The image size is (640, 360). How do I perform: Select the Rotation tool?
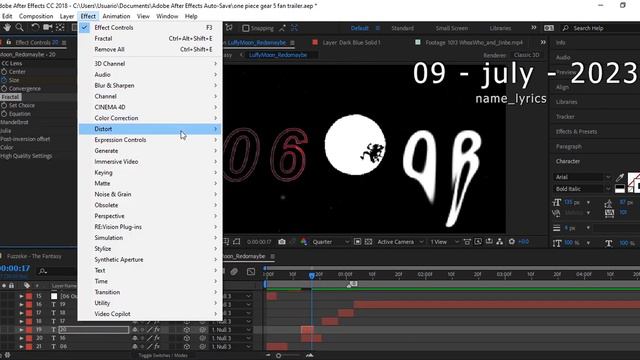coord(35,28)
